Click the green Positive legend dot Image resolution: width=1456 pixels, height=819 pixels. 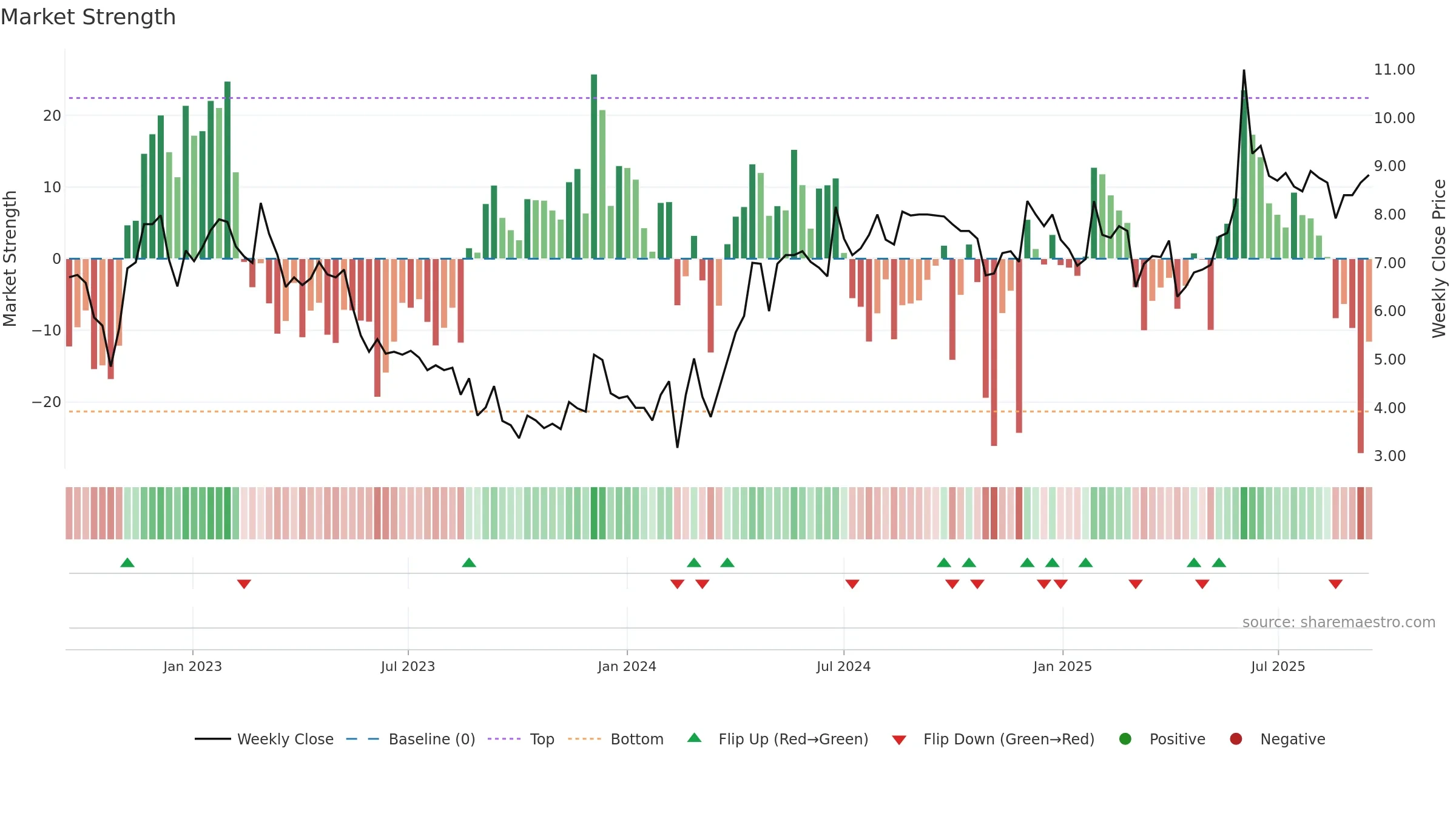click(x=1125, y=739)
